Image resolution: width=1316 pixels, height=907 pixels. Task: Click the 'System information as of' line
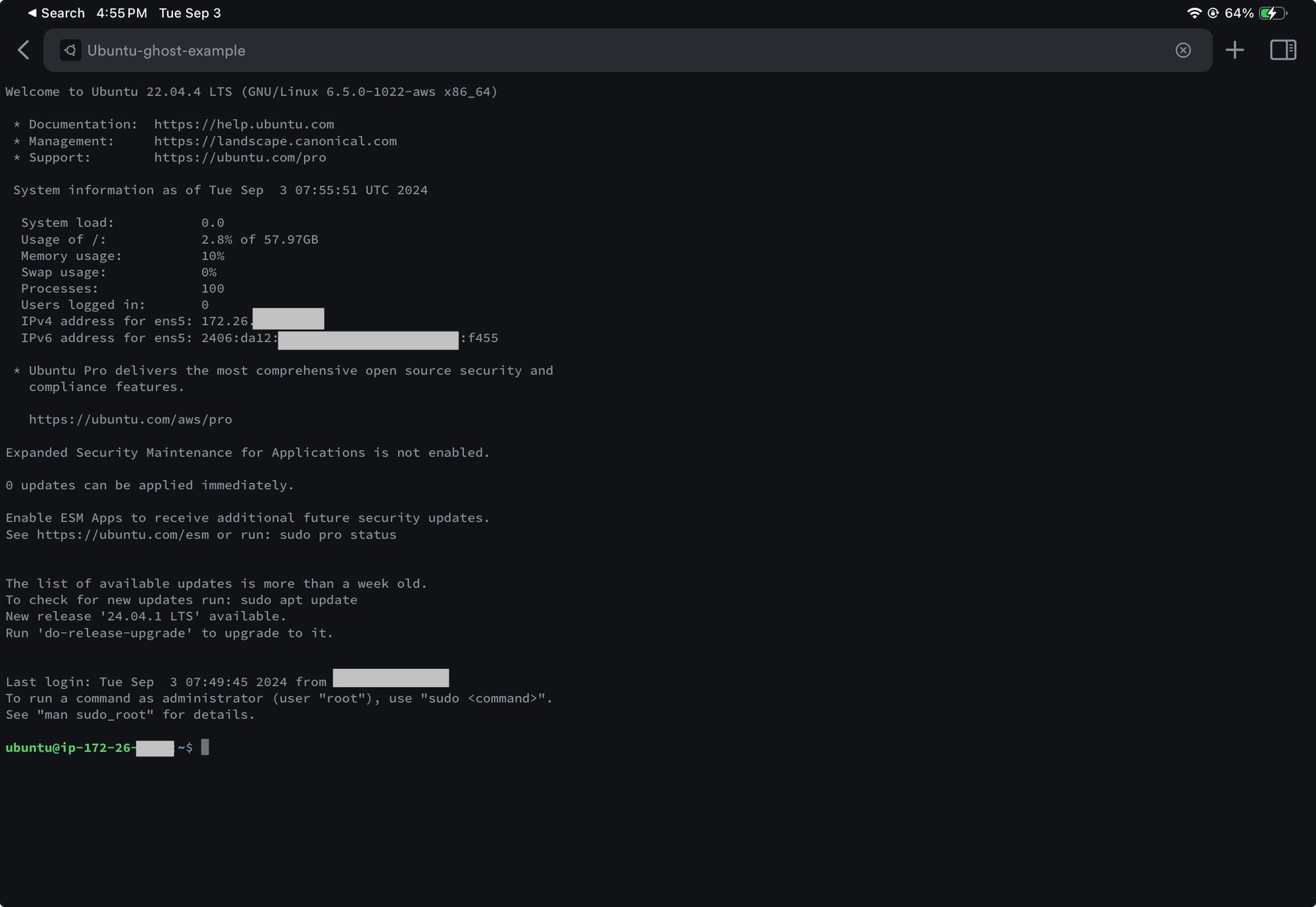[220, 190]
